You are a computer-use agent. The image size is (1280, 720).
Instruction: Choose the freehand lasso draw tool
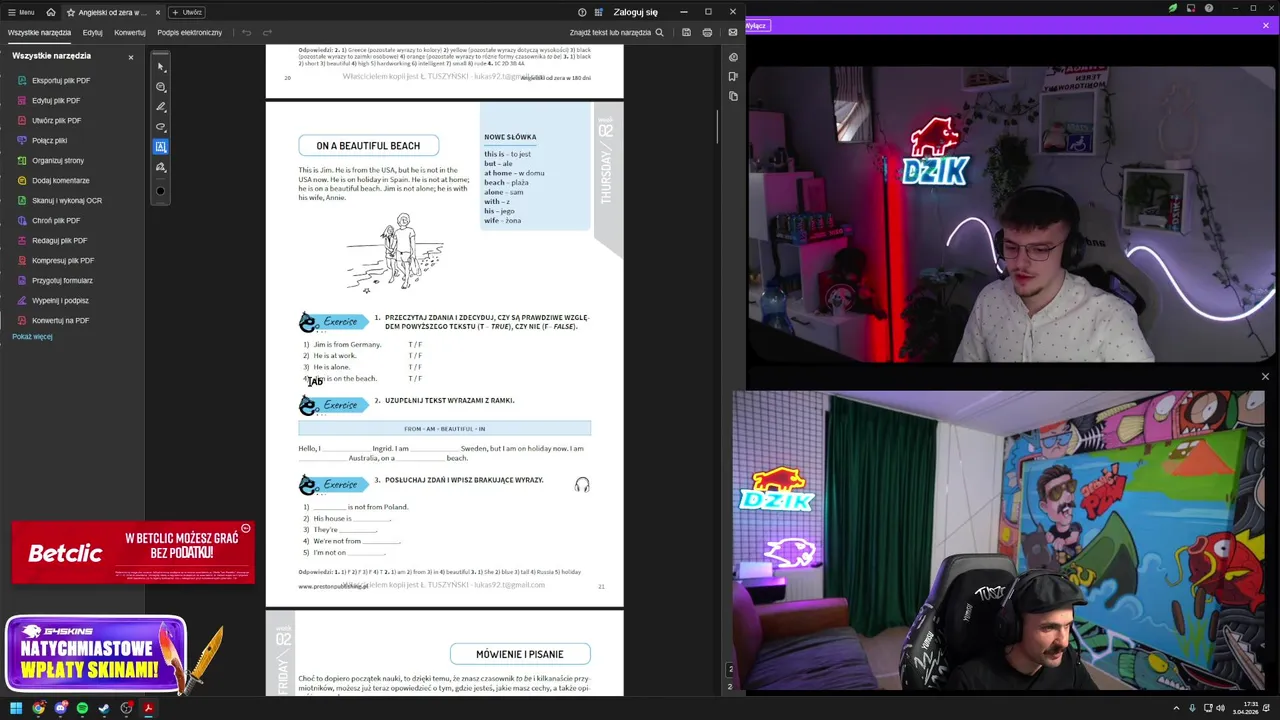pyautogui.click(x=161, y=127)
